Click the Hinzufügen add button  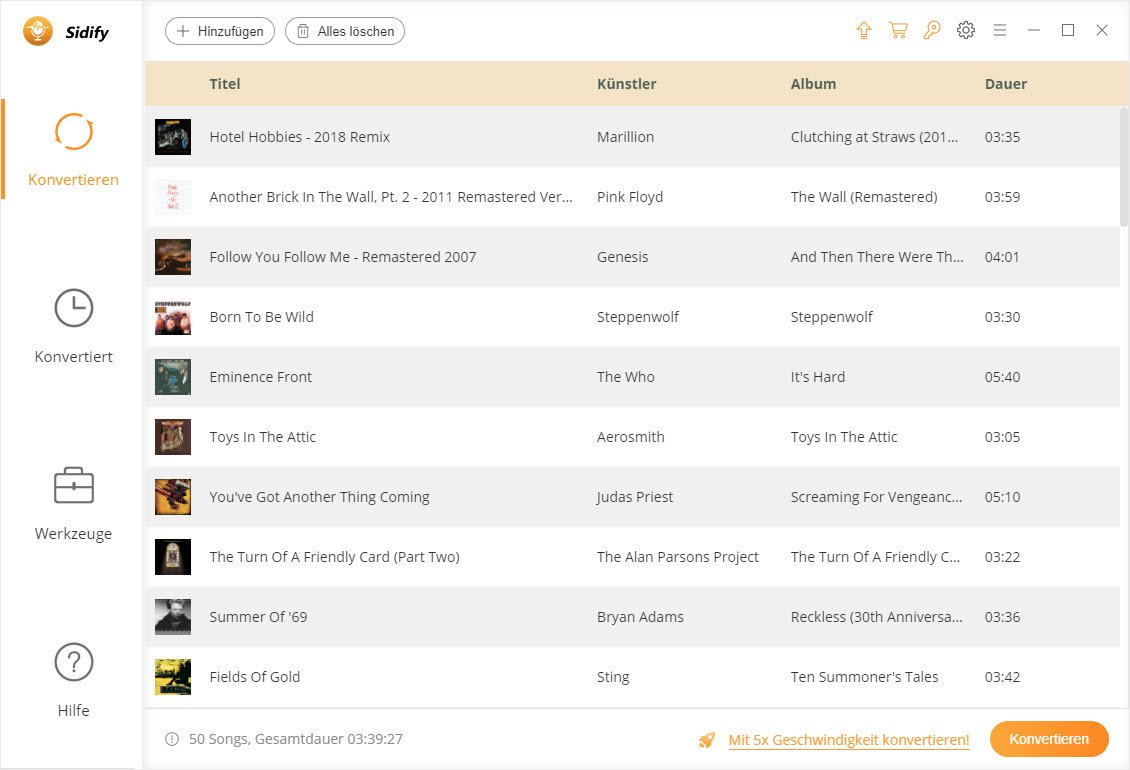click(x=220, y=31)
